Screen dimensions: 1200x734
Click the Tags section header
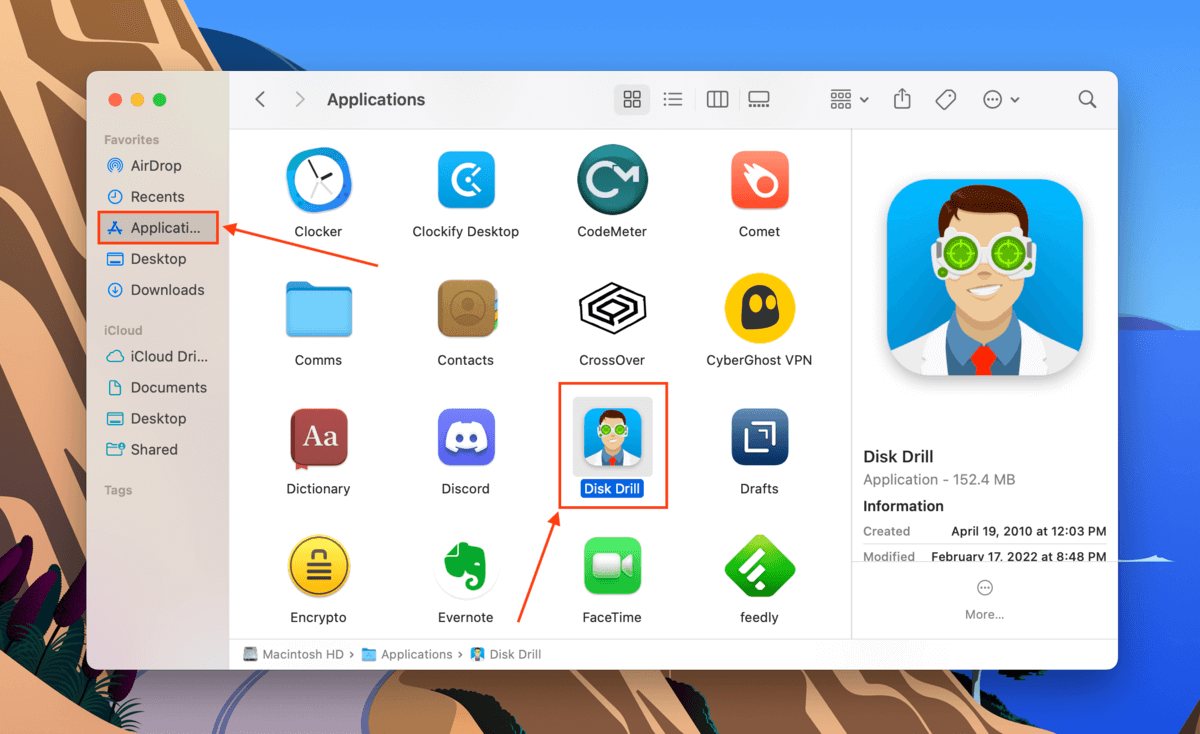118,490
